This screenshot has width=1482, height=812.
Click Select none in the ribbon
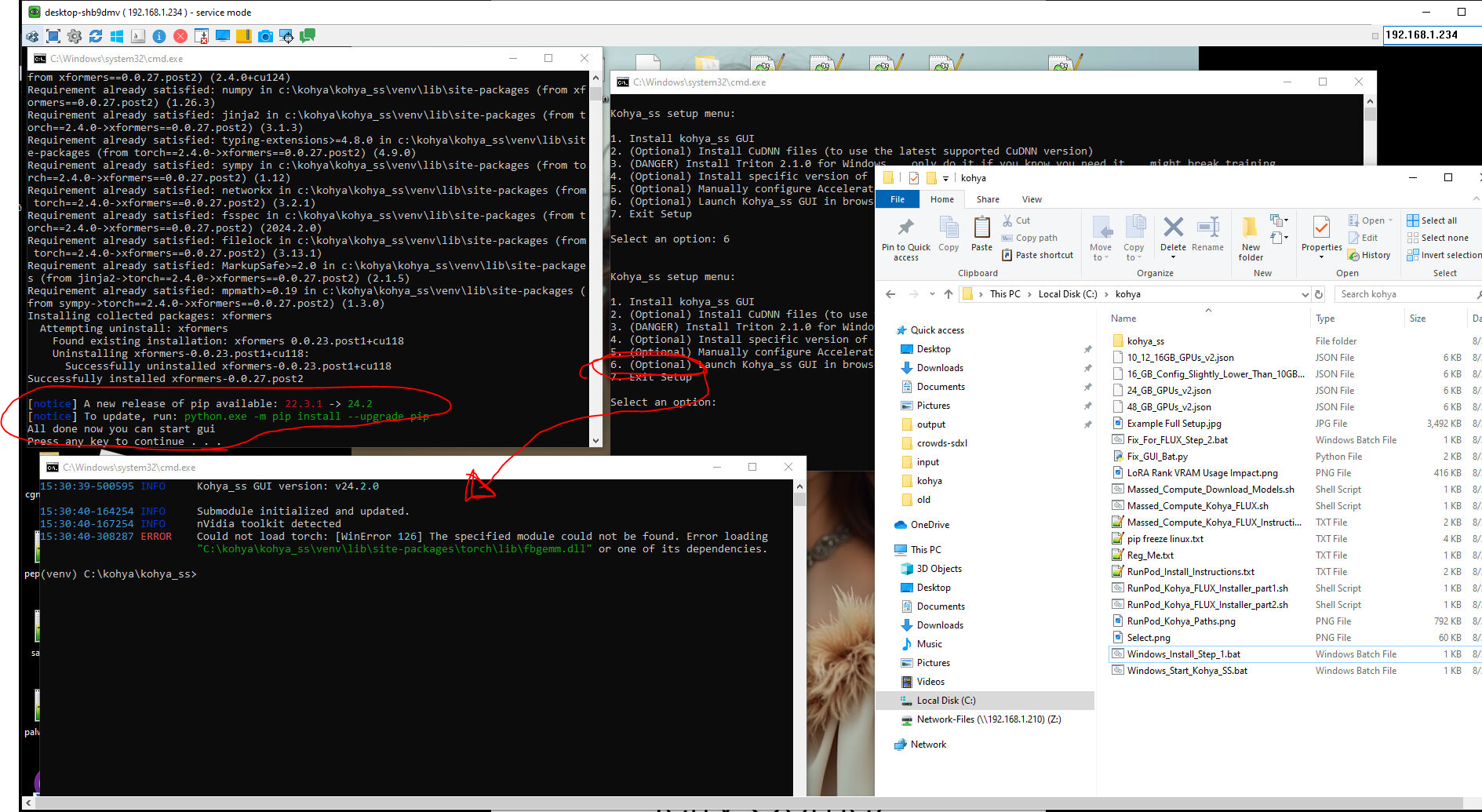[1437, 238]
